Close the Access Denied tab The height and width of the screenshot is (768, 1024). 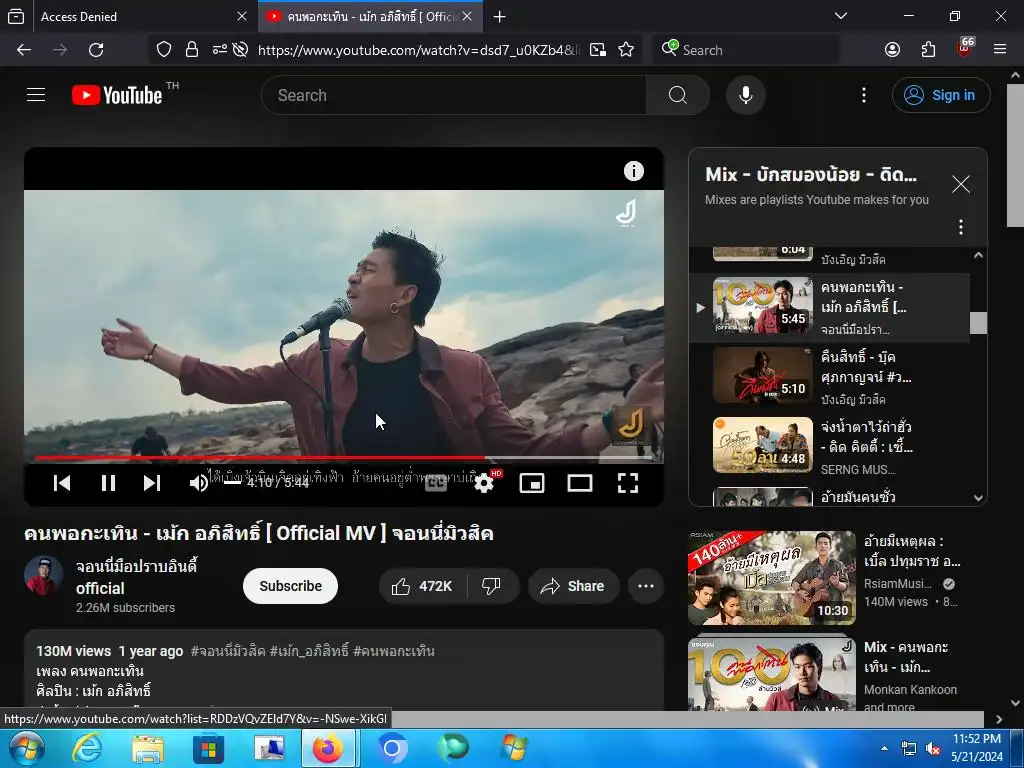(x=242, y=16)
